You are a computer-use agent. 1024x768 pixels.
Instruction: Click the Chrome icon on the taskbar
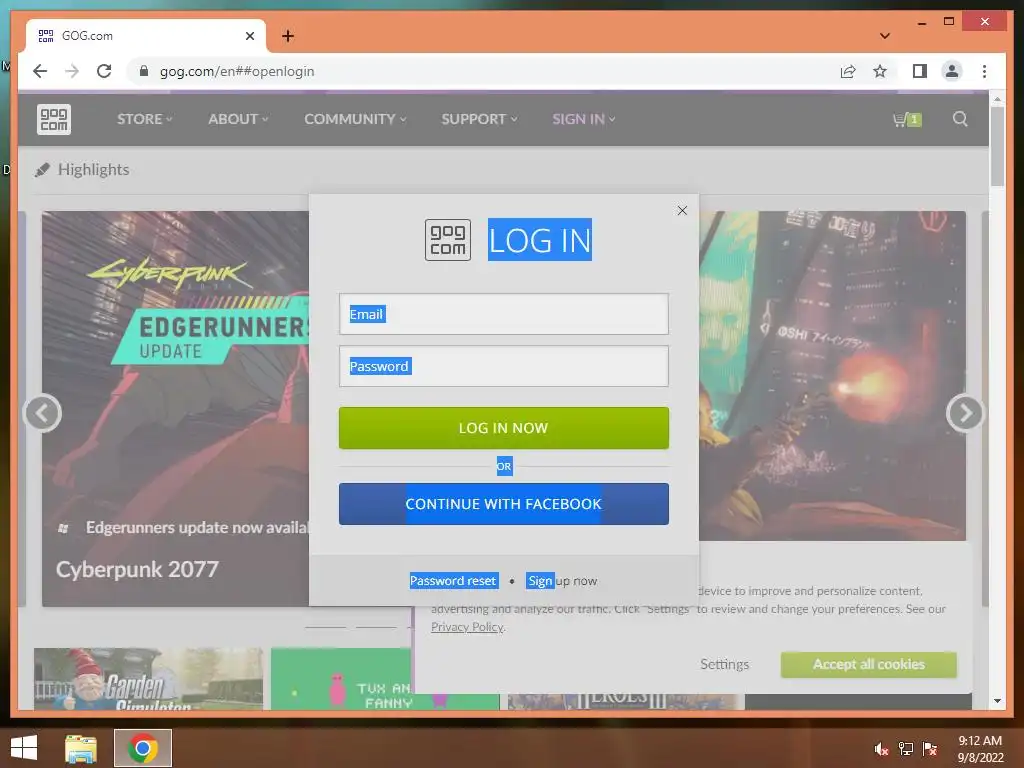(x=143, y=748)
